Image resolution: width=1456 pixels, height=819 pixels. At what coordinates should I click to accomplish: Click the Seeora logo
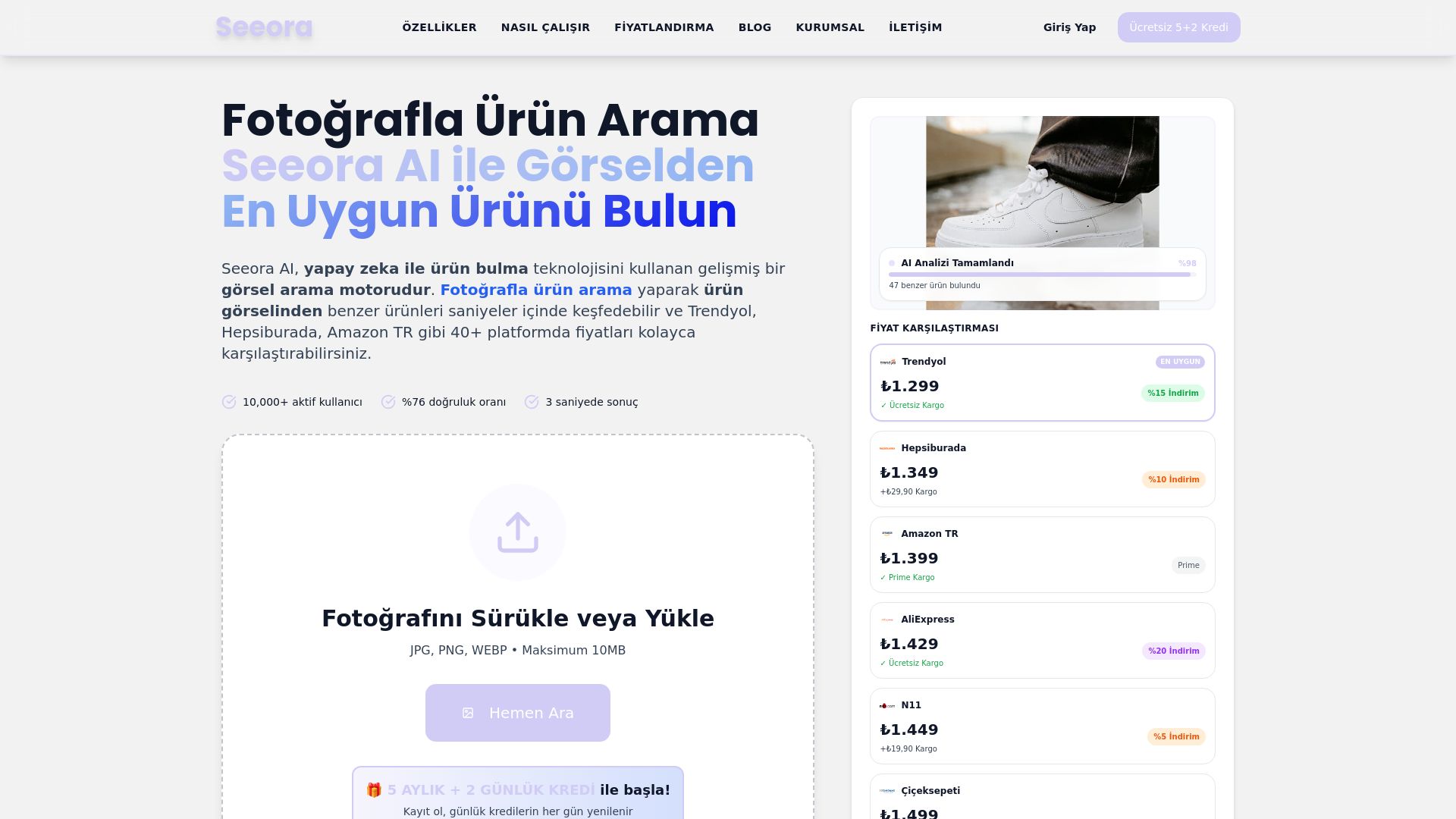pos(264,27)
